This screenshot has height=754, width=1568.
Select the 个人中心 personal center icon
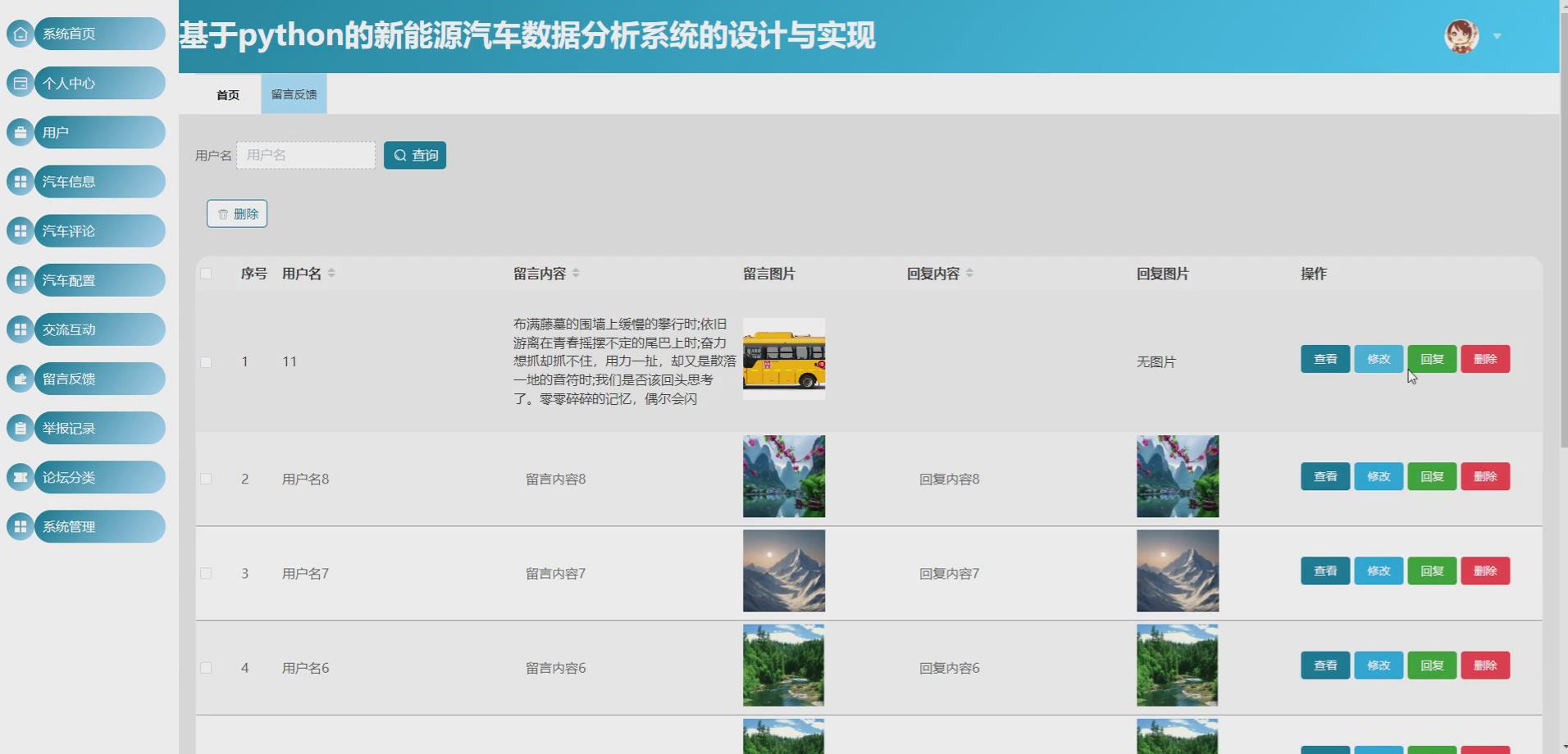pos(19,83)
